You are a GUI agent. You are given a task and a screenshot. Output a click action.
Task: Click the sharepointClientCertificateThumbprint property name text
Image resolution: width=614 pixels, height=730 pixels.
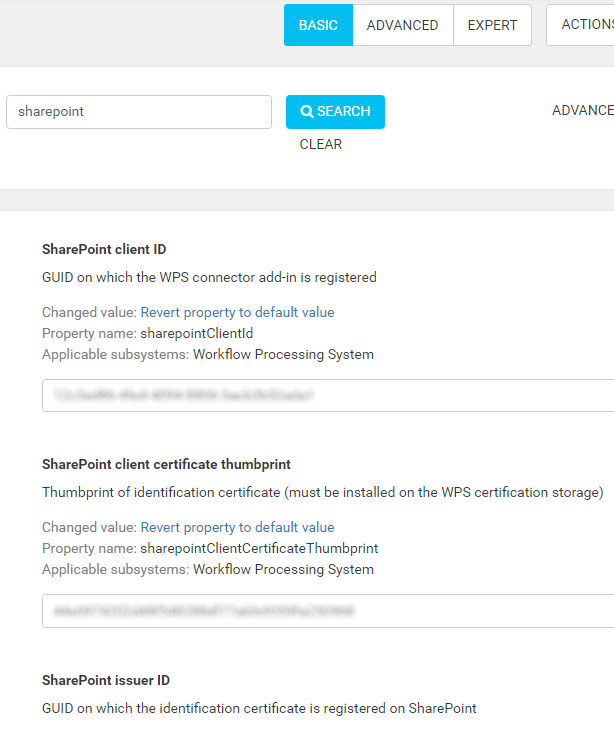point(259,548)
